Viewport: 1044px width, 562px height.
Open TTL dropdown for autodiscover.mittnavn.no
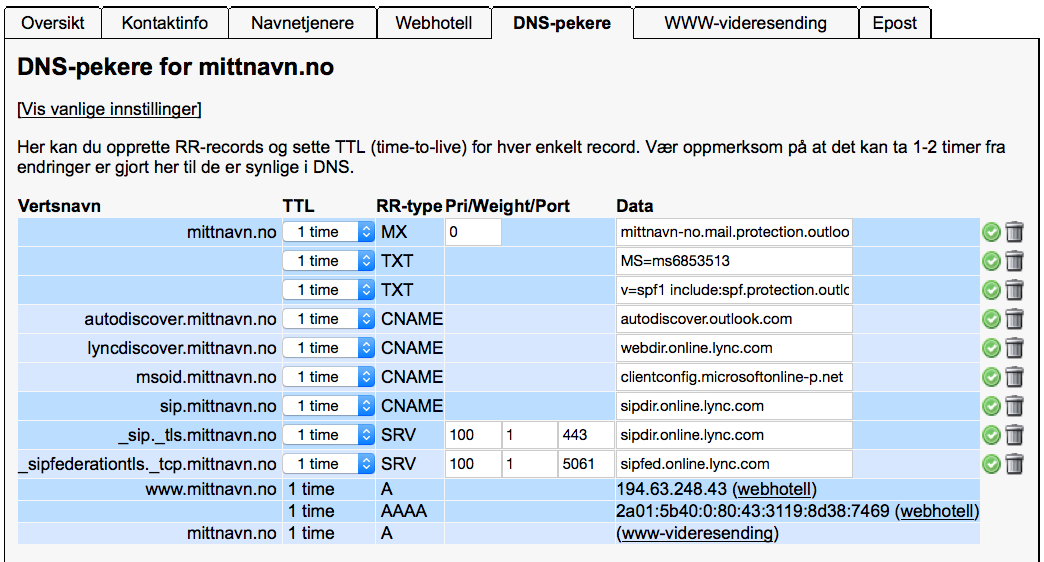tap(329, 319)
